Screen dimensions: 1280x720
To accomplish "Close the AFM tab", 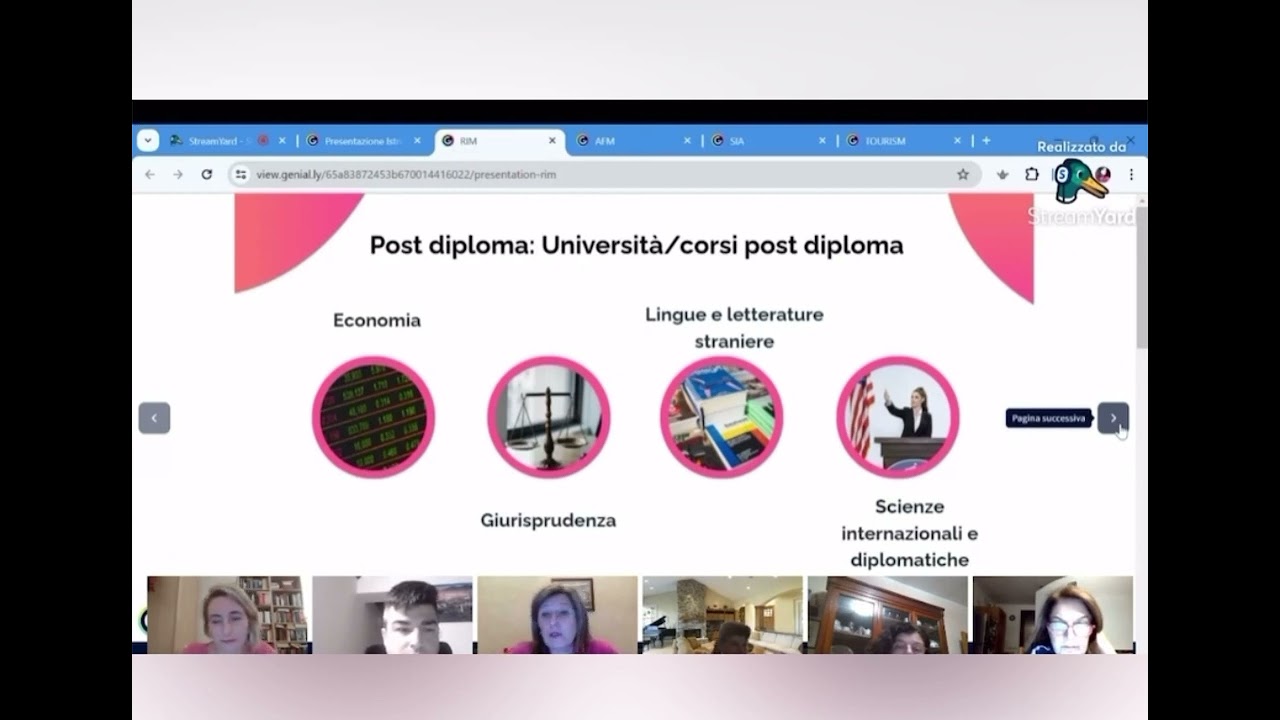I will [687, 141].
